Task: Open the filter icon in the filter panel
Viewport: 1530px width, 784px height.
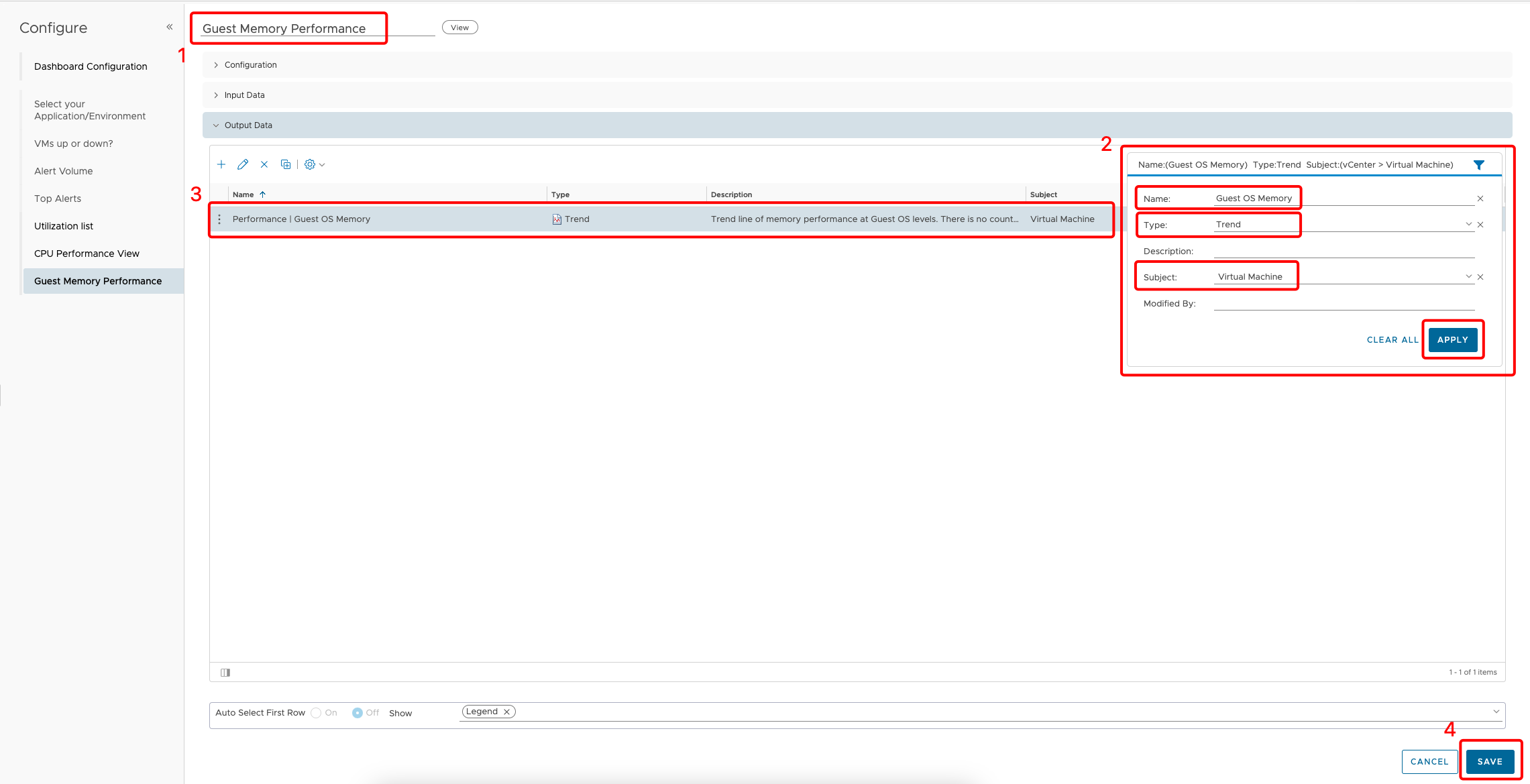Action: point(1480,164)
